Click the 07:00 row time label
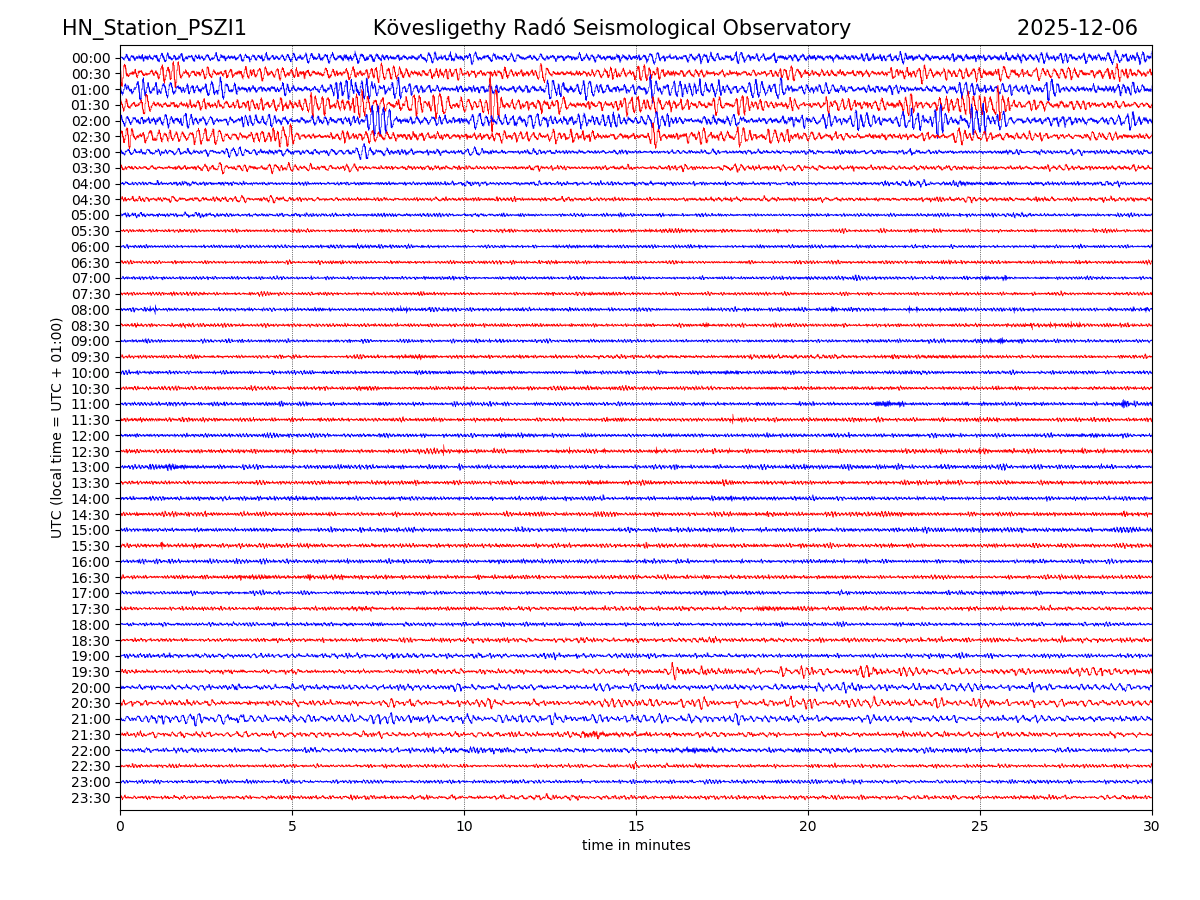Viewport: 1200px width, 900px height. (x=91, y=279)
